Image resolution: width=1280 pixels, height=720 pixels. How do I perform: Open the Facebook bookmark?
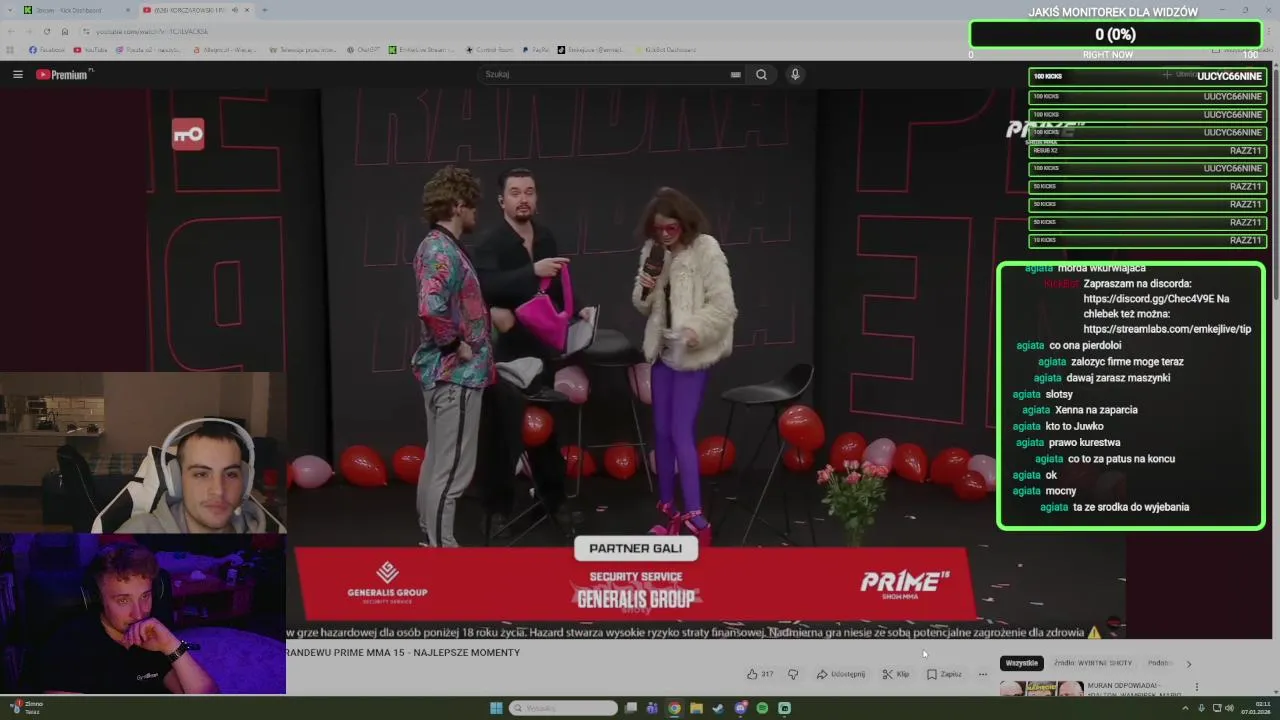pyautogui.click(x=47, y=49)
